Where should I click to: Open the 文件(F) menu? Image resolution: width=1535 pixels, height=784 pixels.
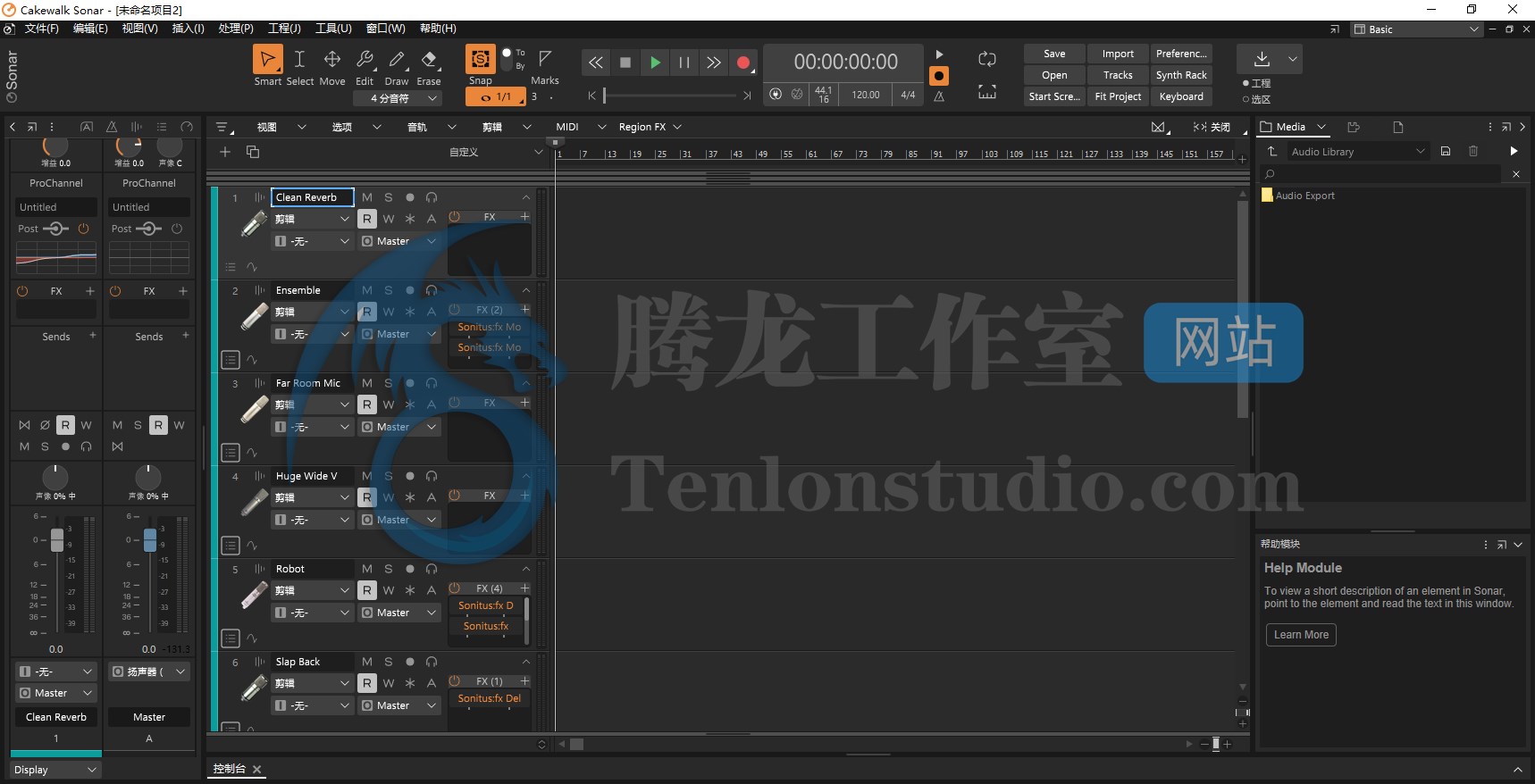(42, 29)
